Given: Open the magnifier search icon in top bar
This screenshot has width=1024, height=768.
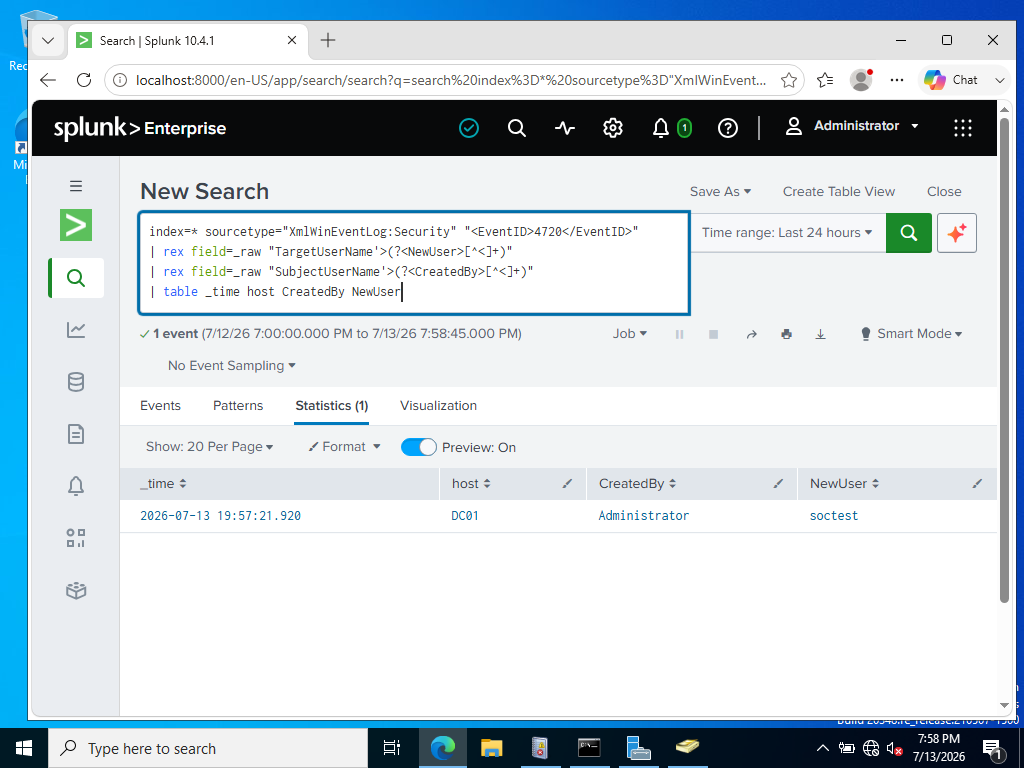Looking at the screenshot, I should (x=517, y=128).
